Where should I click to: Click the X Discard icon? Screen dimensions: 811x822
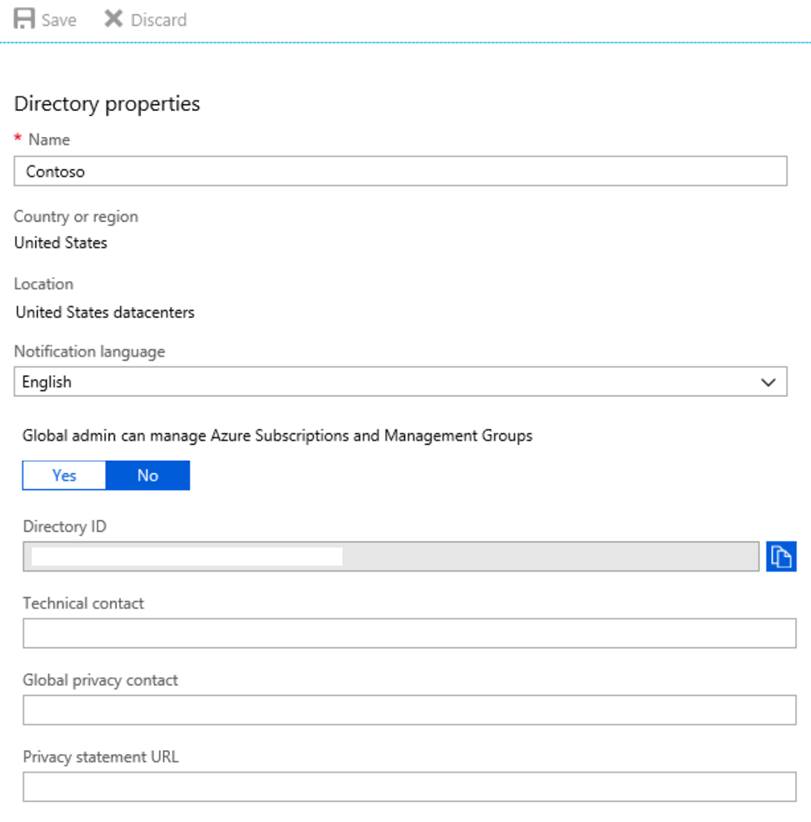(x=114, y=19)
